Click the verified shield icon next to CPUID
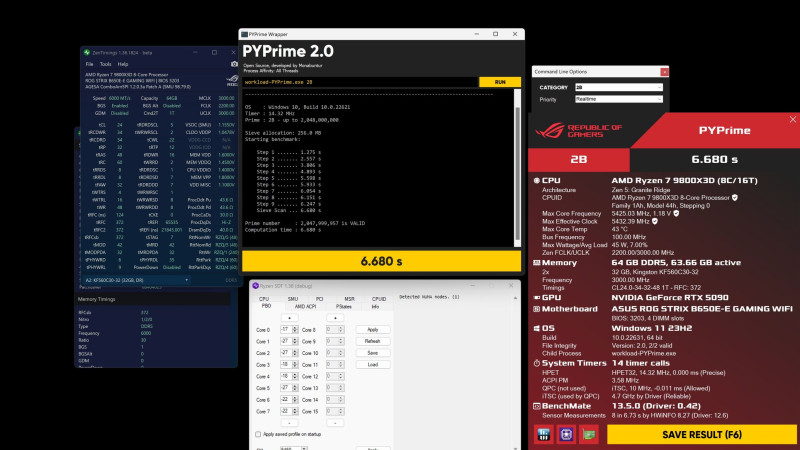The image size is (800, 450). (x=735, y=197)
